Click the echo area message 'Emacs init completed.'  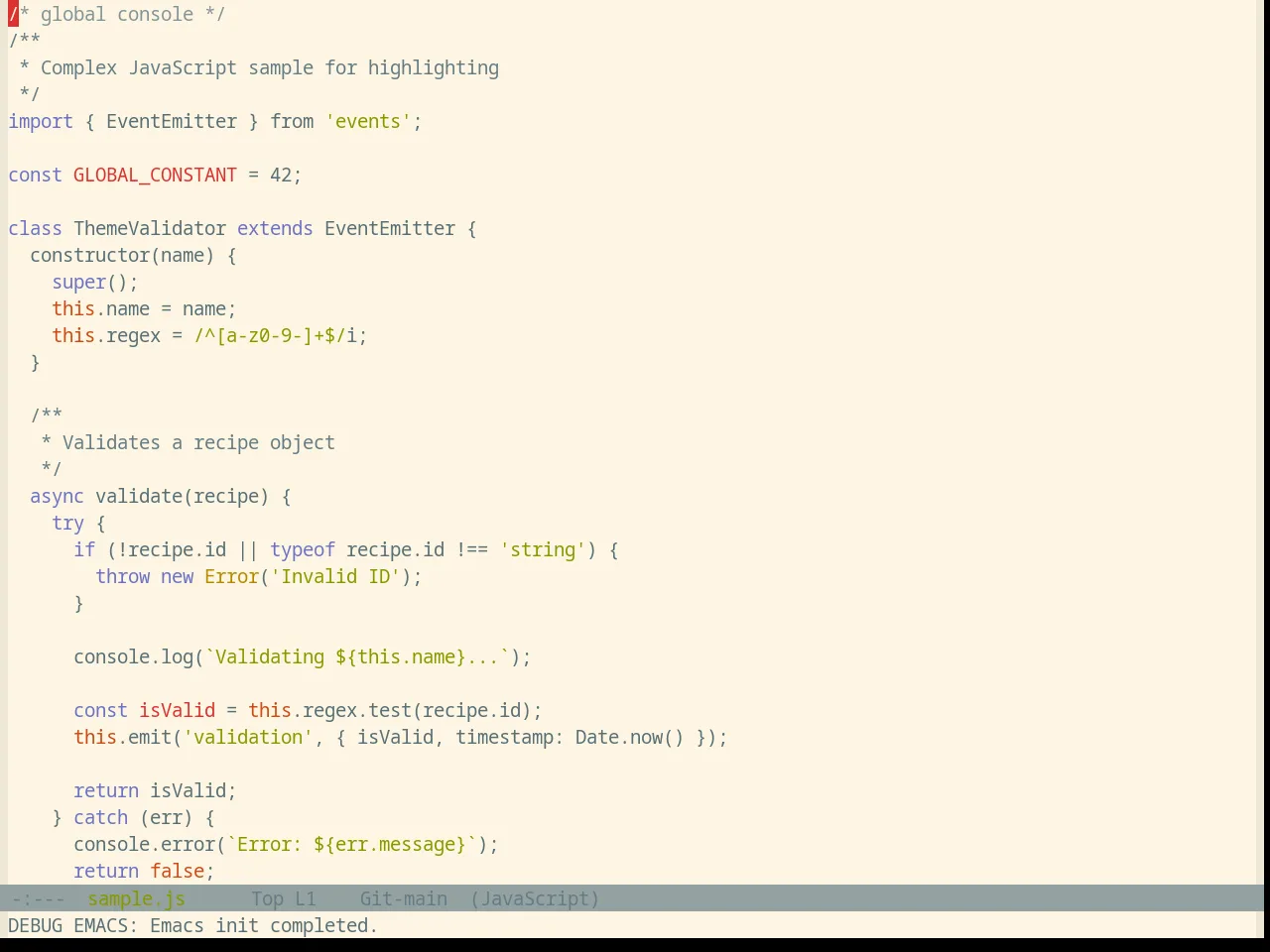264,925
